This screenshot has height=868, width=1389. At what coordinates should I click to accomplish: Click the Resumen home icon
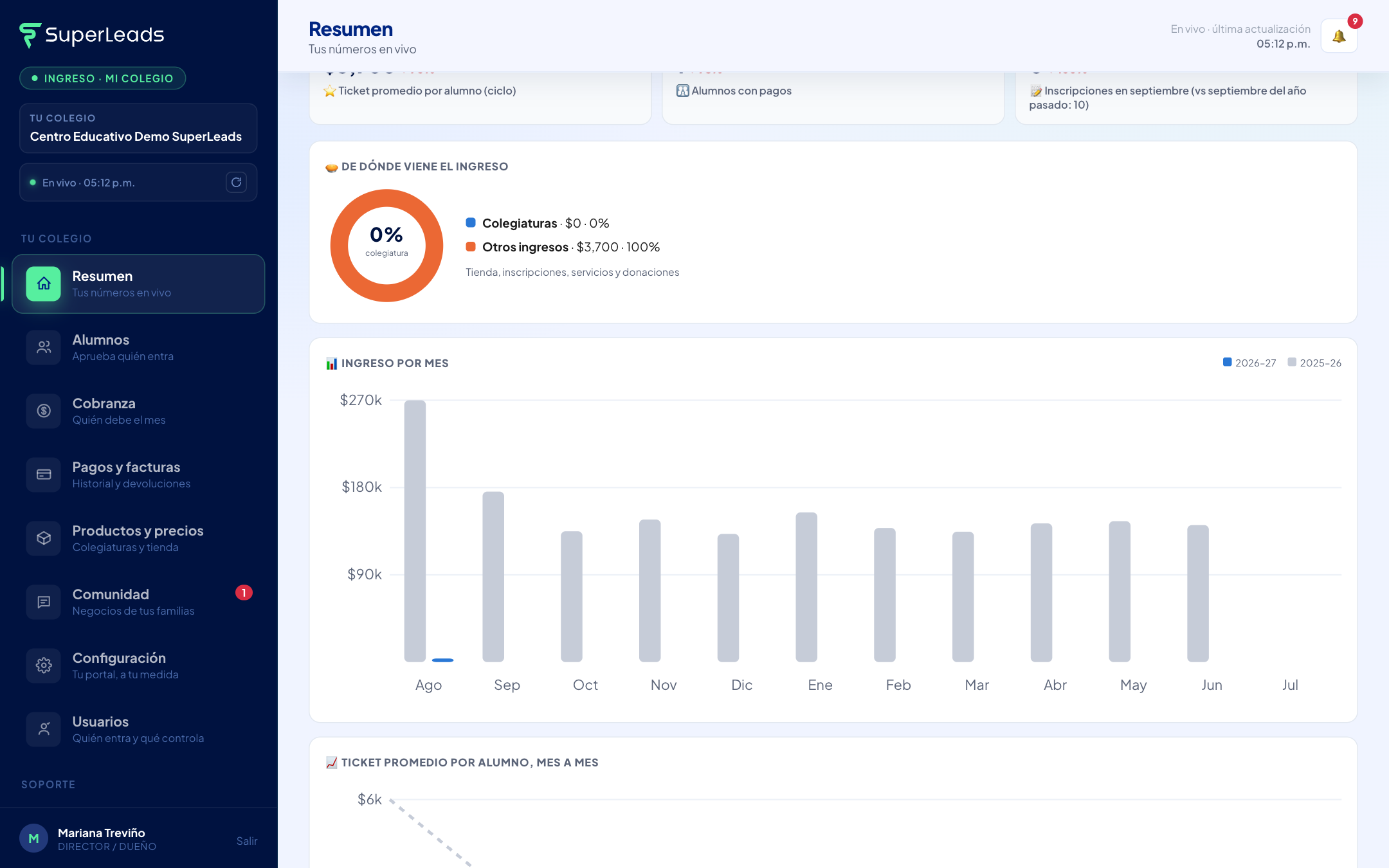pyautogui.click(x=44, y=284)
